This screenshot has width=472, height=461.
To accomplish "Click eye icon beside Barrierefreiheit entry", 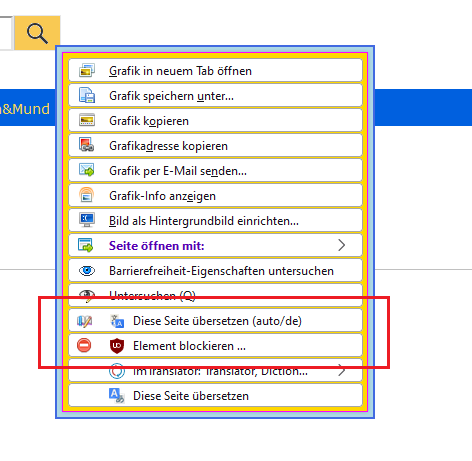I will [x=87, y=271].
